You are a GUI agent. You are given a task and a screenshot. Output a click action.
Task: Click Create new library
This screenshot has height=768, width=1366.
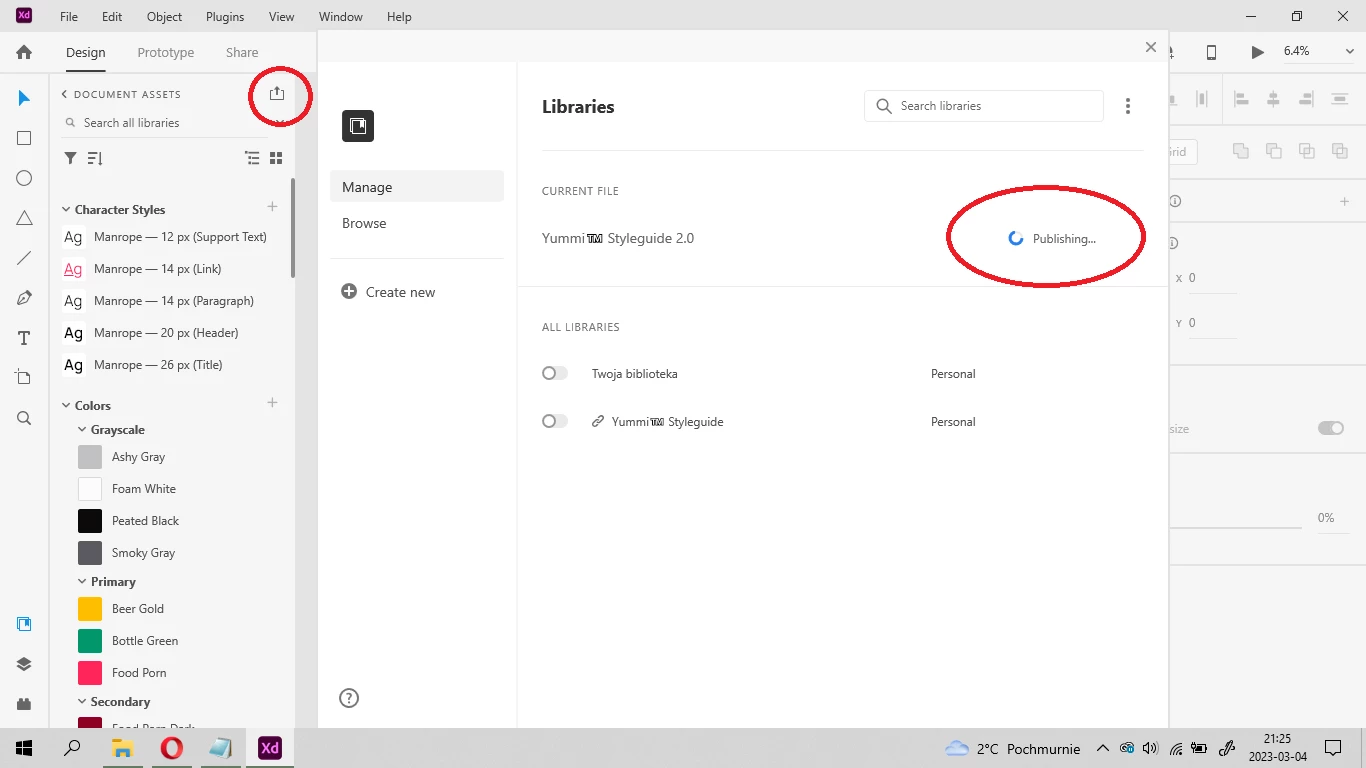coord(388,292)
